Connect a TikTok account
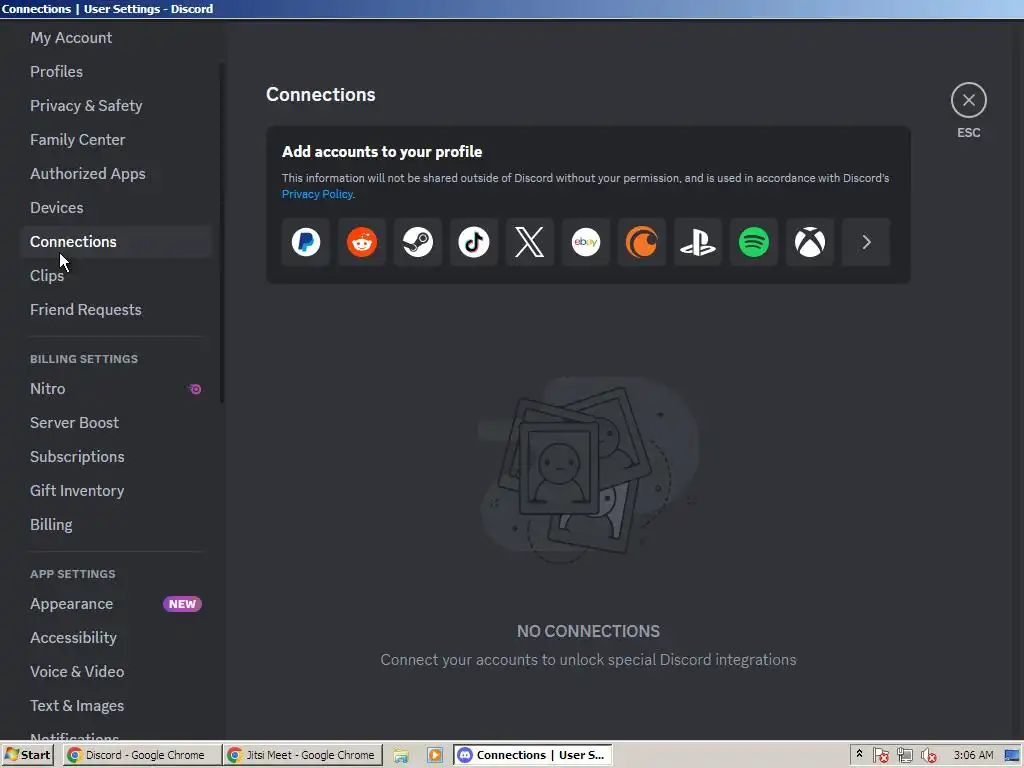The image size is (1024, 768). (x=473, y=242)
